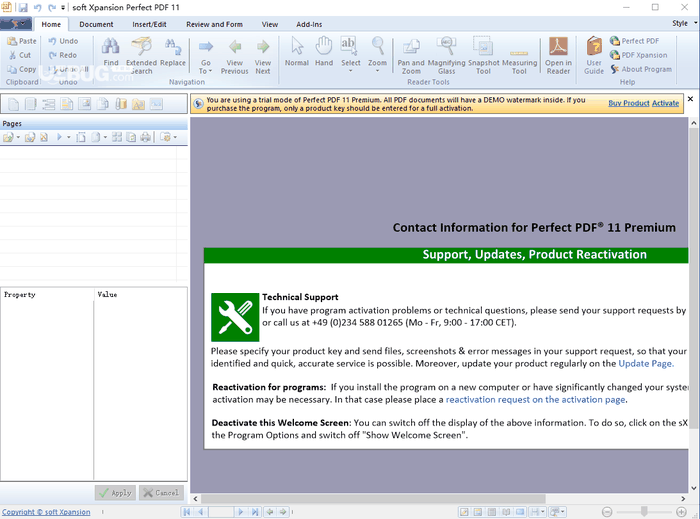Open the View tab
This screenshot has height=519, width=700.
coord(270,25)
